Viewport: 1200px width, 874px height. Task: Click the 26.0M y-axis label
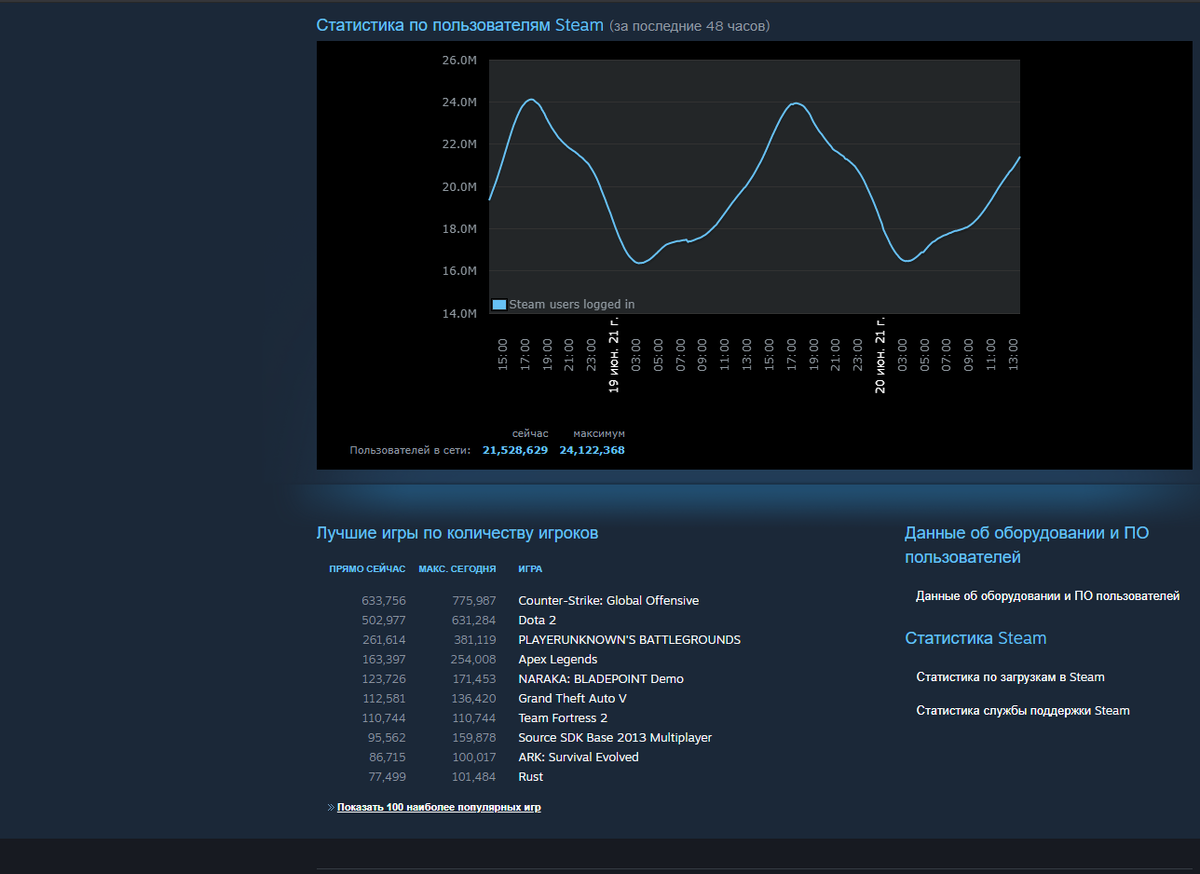[x=459, y=60]
